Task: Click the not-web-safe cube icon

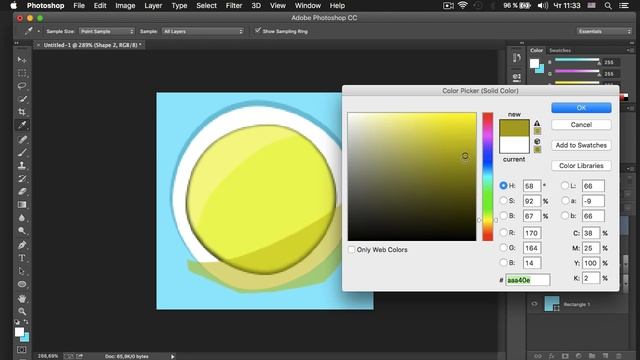Action: (x=537, y=142)
